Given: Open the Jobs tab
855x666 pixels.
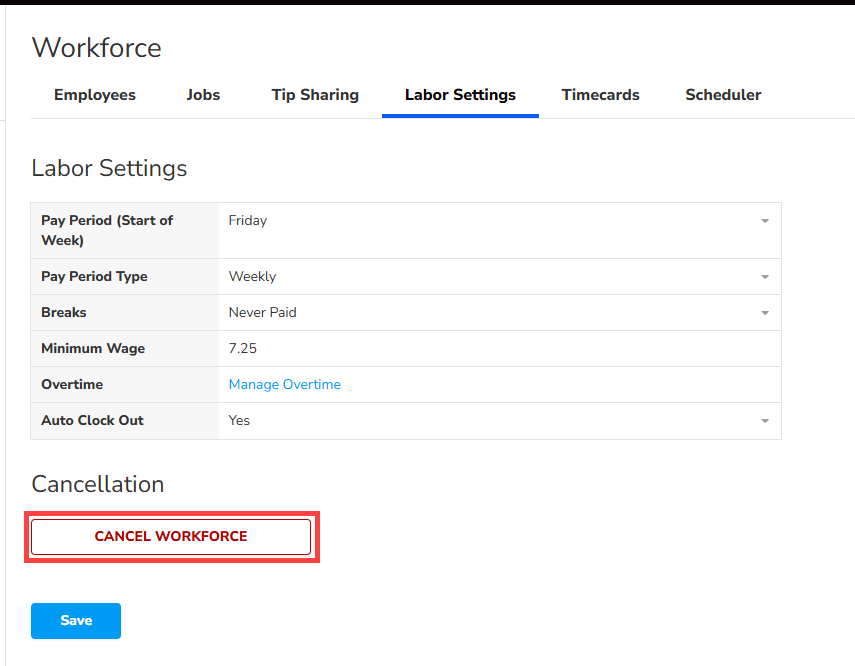Looking at the screenshot, I should point(203,95).
